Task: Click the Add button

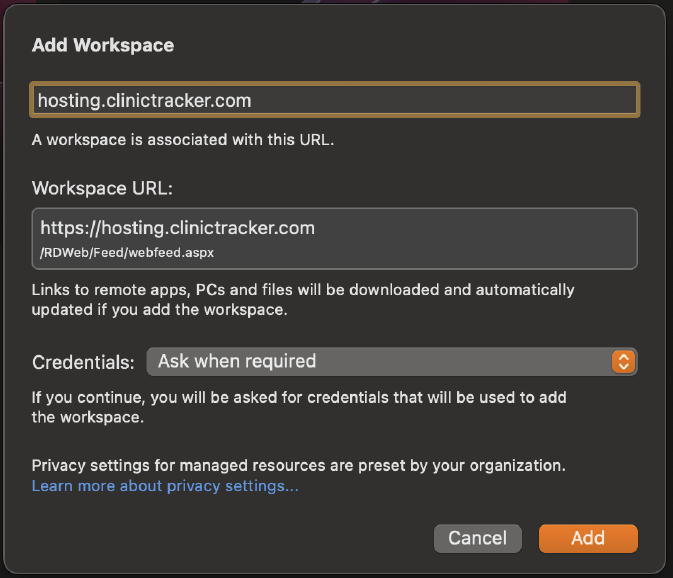Action: pos(588,538)
